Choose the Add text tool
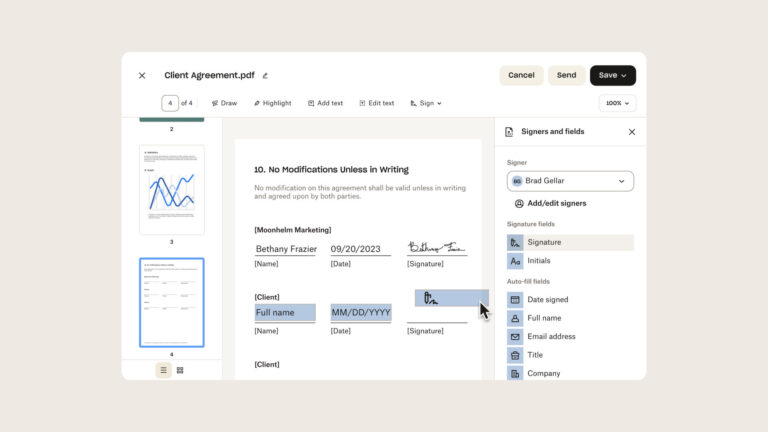Screen dimensions: 768x432 [325, 103]
